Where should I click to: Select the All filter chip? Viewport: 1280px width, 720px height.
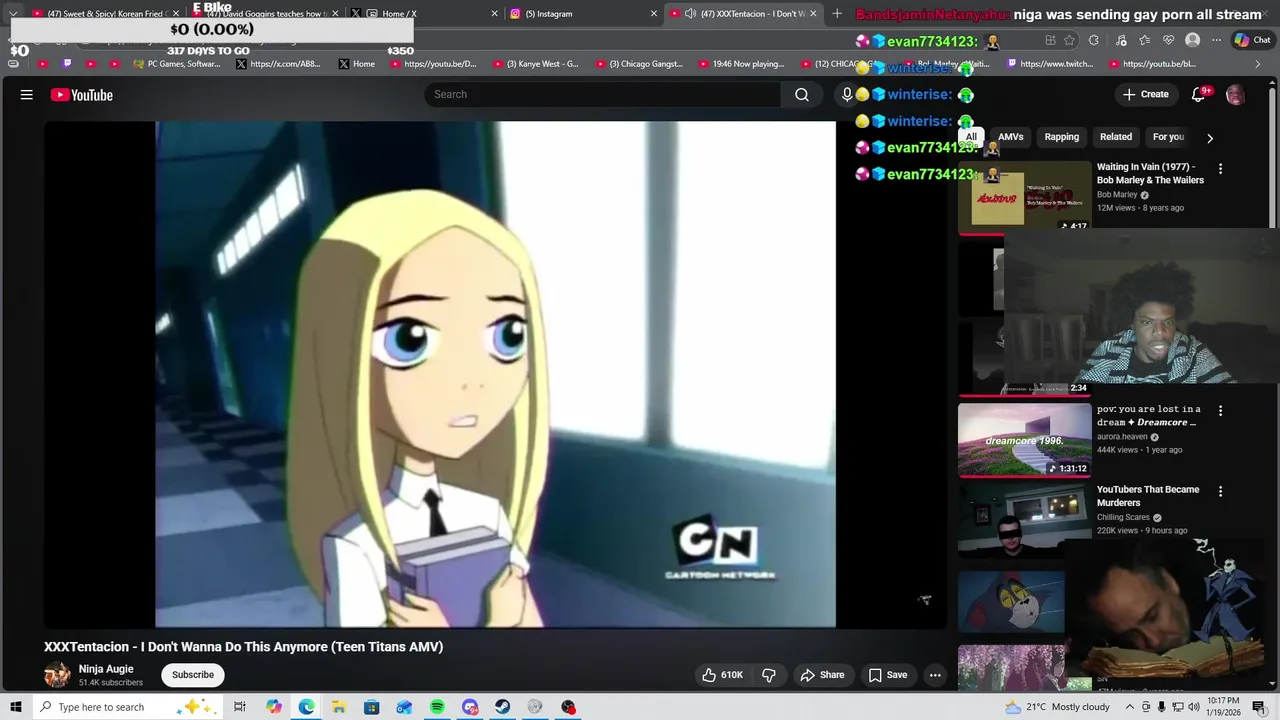point(971,137)
